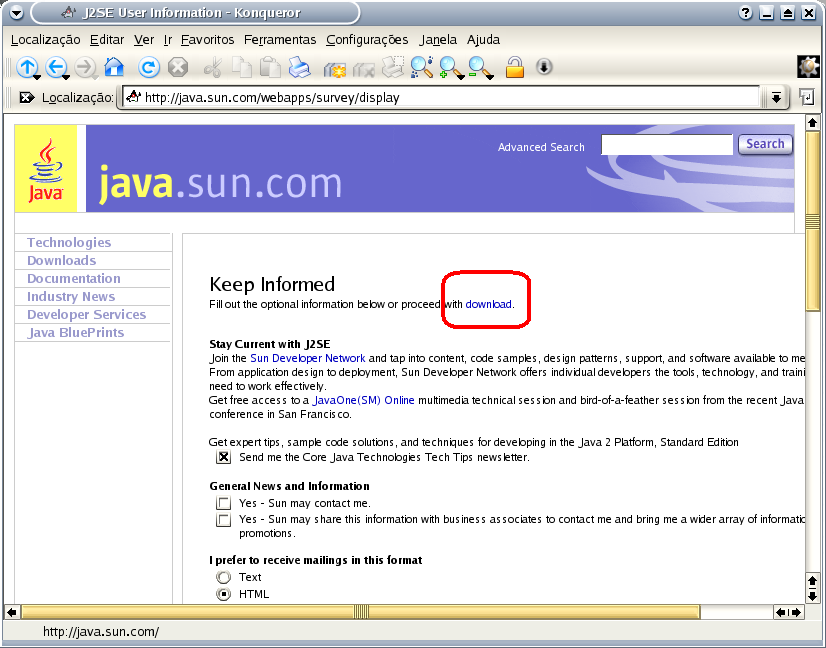Click in the site search input field

(667, 144)
